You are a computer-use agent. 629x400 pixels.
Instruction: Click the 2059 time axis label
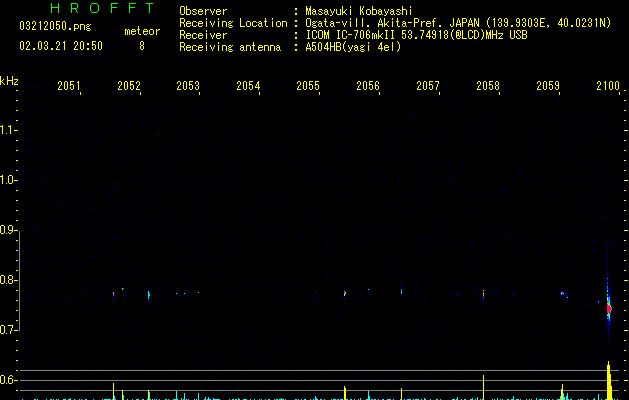[x=548, y=86]
